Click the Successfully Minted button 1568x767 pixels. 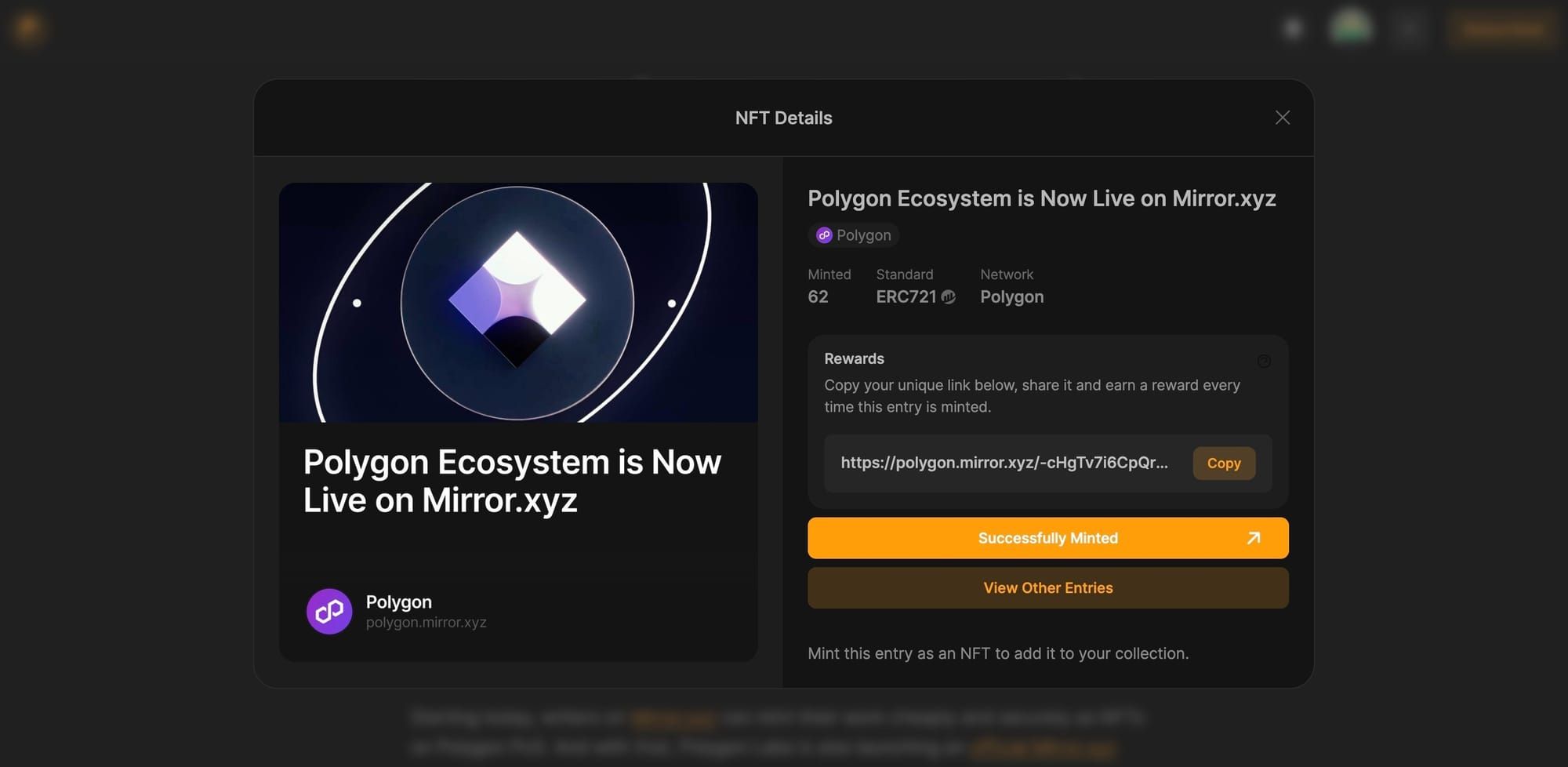click(1048, 538)
